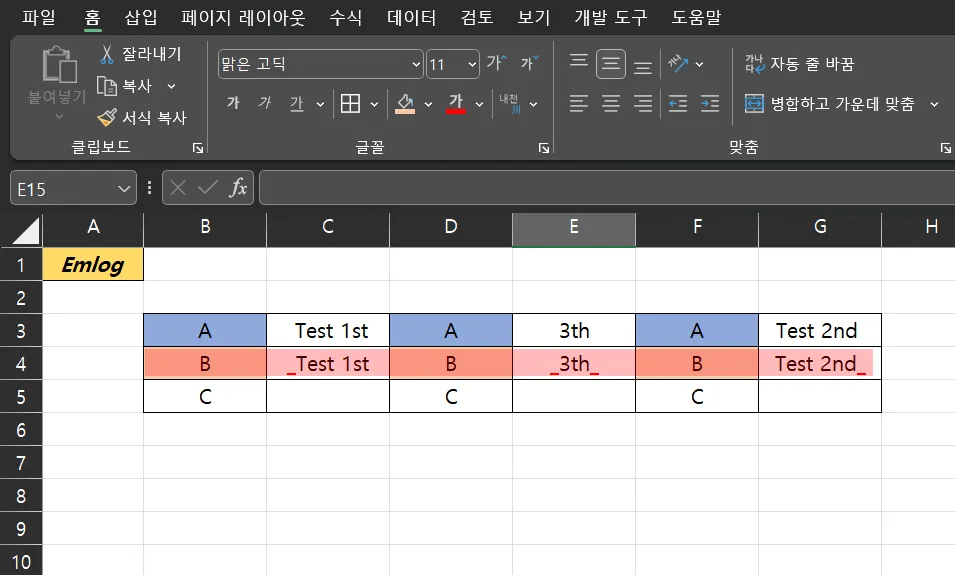Align text to the vertical middle
The height and width of the screenshot is (575, 955).
coord(611,63)
